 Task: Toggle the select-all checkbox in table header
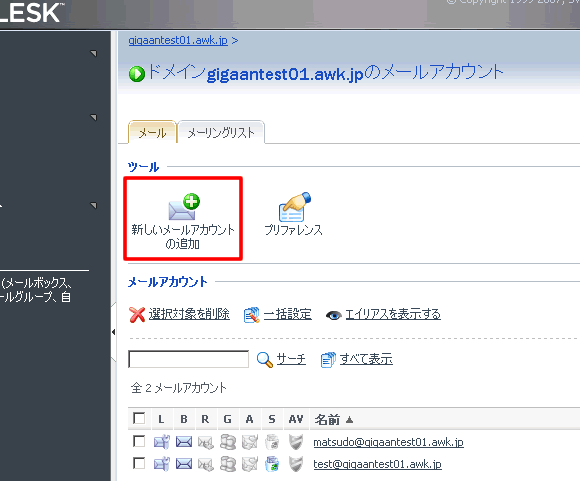pos(139,418)
